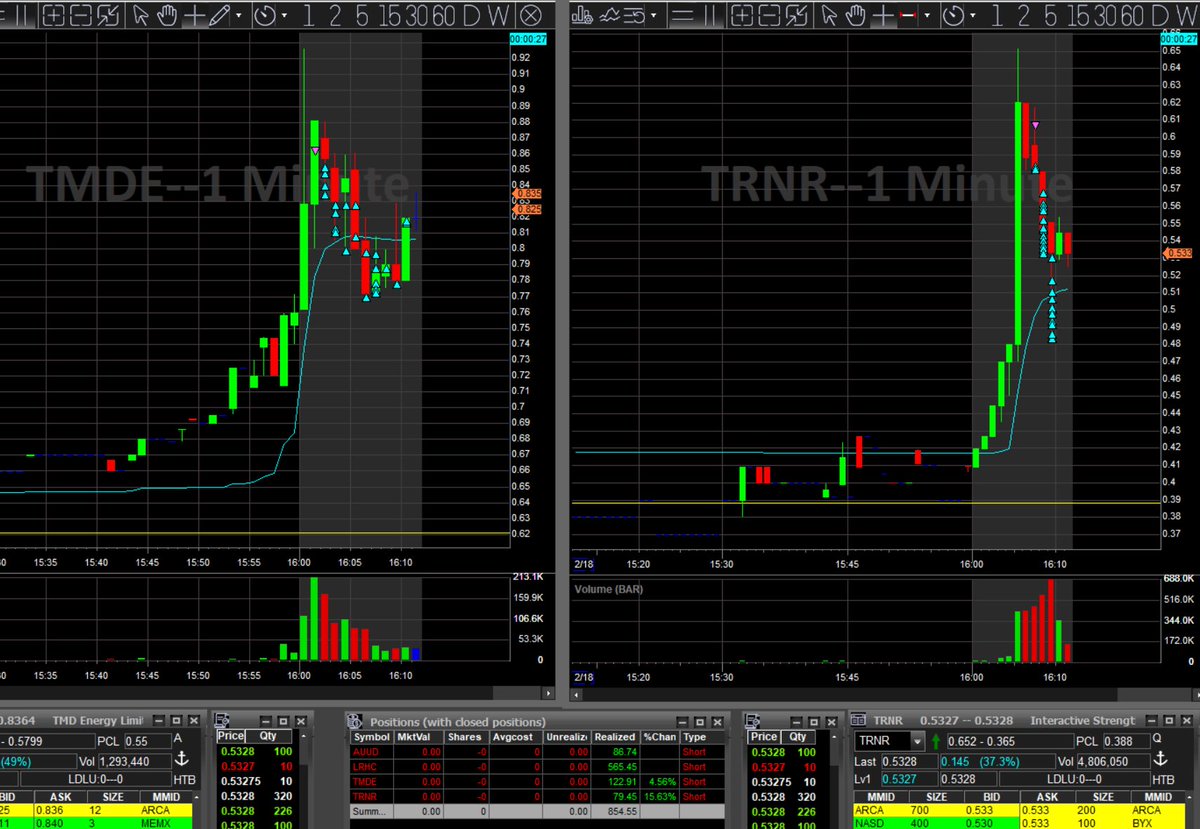Click the vertical lines icon on the TRNR toolbar
This screenshot has width=1200, height=829.
tap(710, 16)
